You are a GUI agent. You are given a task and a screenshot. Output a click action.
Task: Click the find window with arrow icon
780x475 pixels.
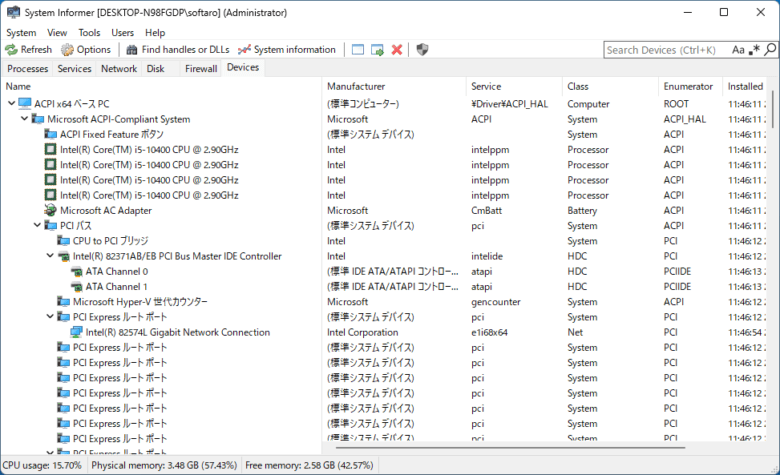378,50
